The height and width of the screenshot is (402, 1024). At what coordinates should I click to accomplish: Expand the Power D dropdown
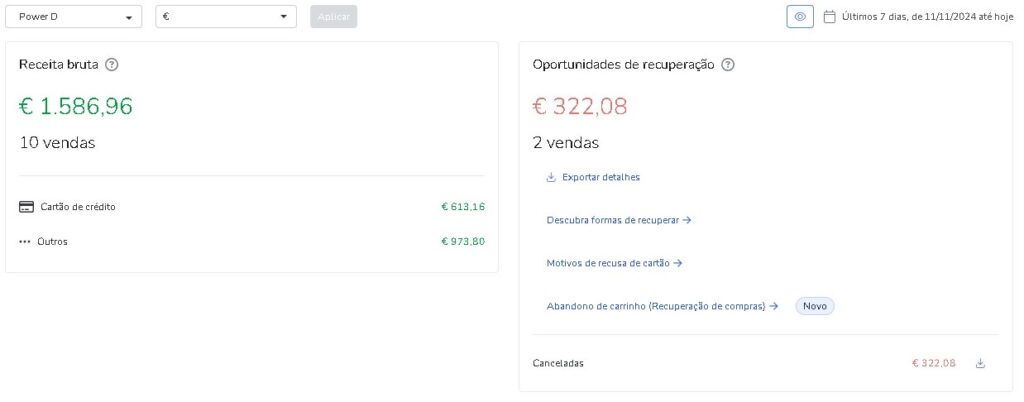73,17
